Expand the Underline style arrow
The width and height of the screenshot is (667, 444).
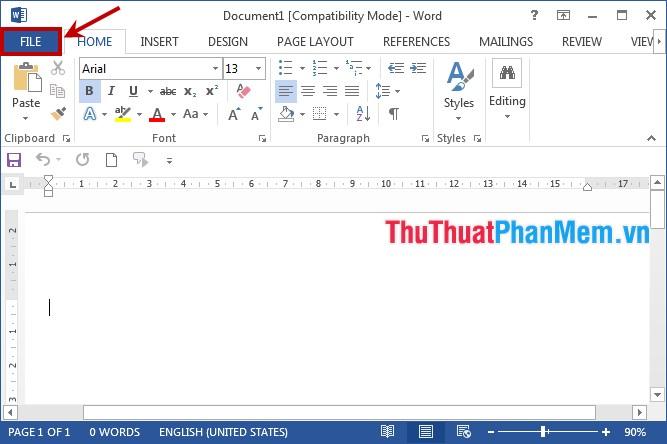pos(150,91)
